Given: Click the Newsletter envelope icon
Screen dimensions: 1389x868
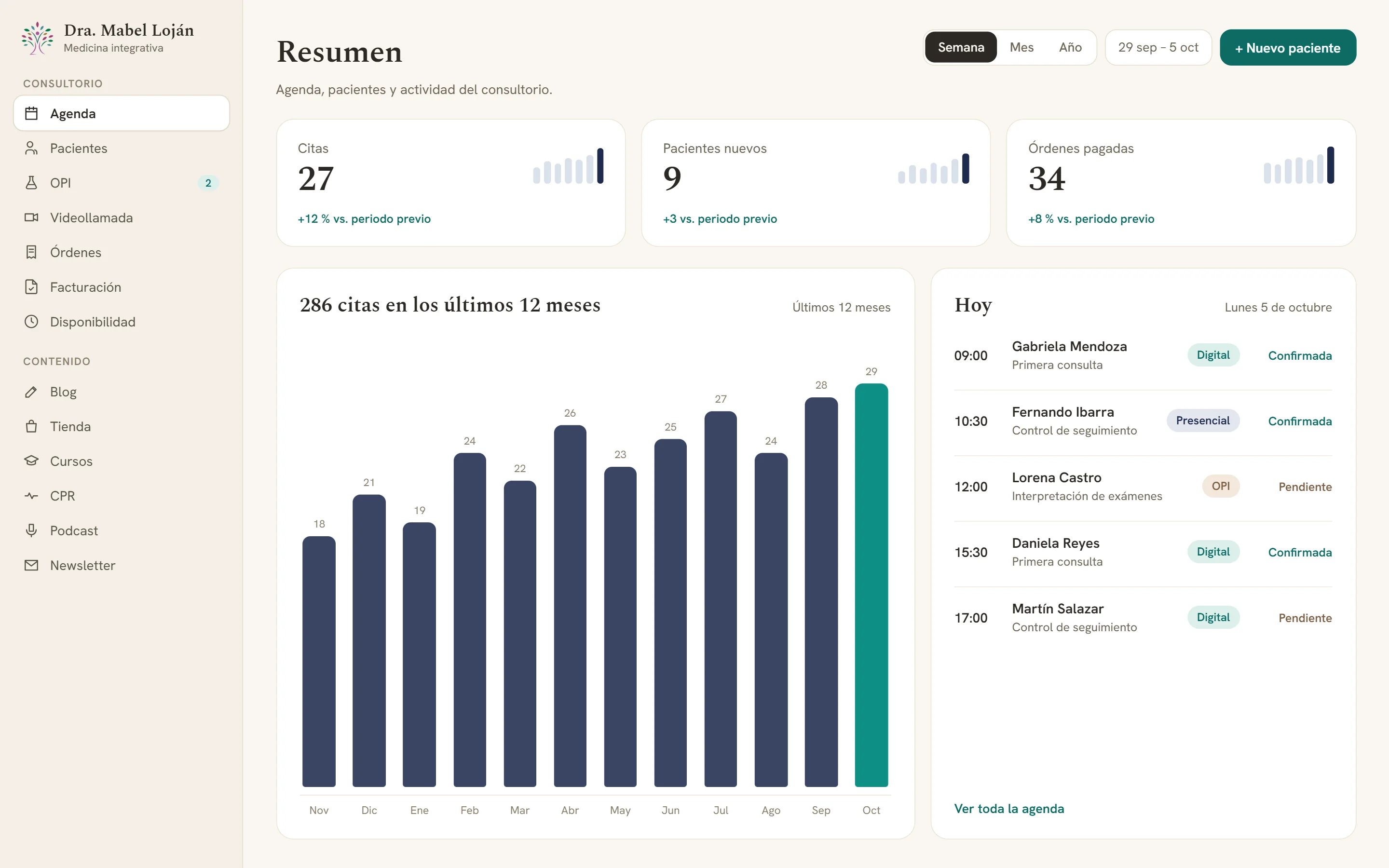Looking at the screenshot, I should pos(31,566).
